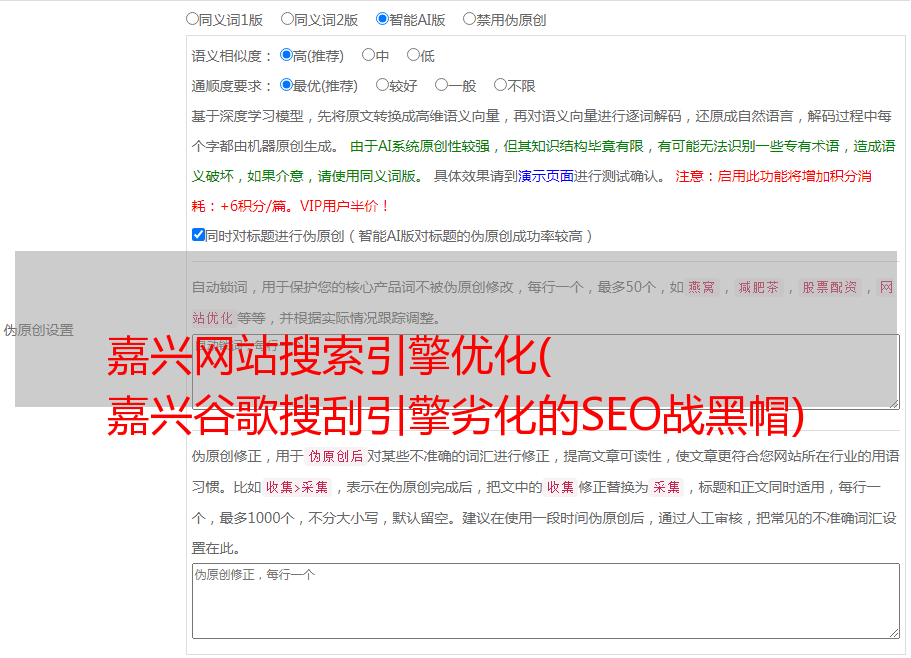Click into the 自动锁词 textarea

click(546, 372)
